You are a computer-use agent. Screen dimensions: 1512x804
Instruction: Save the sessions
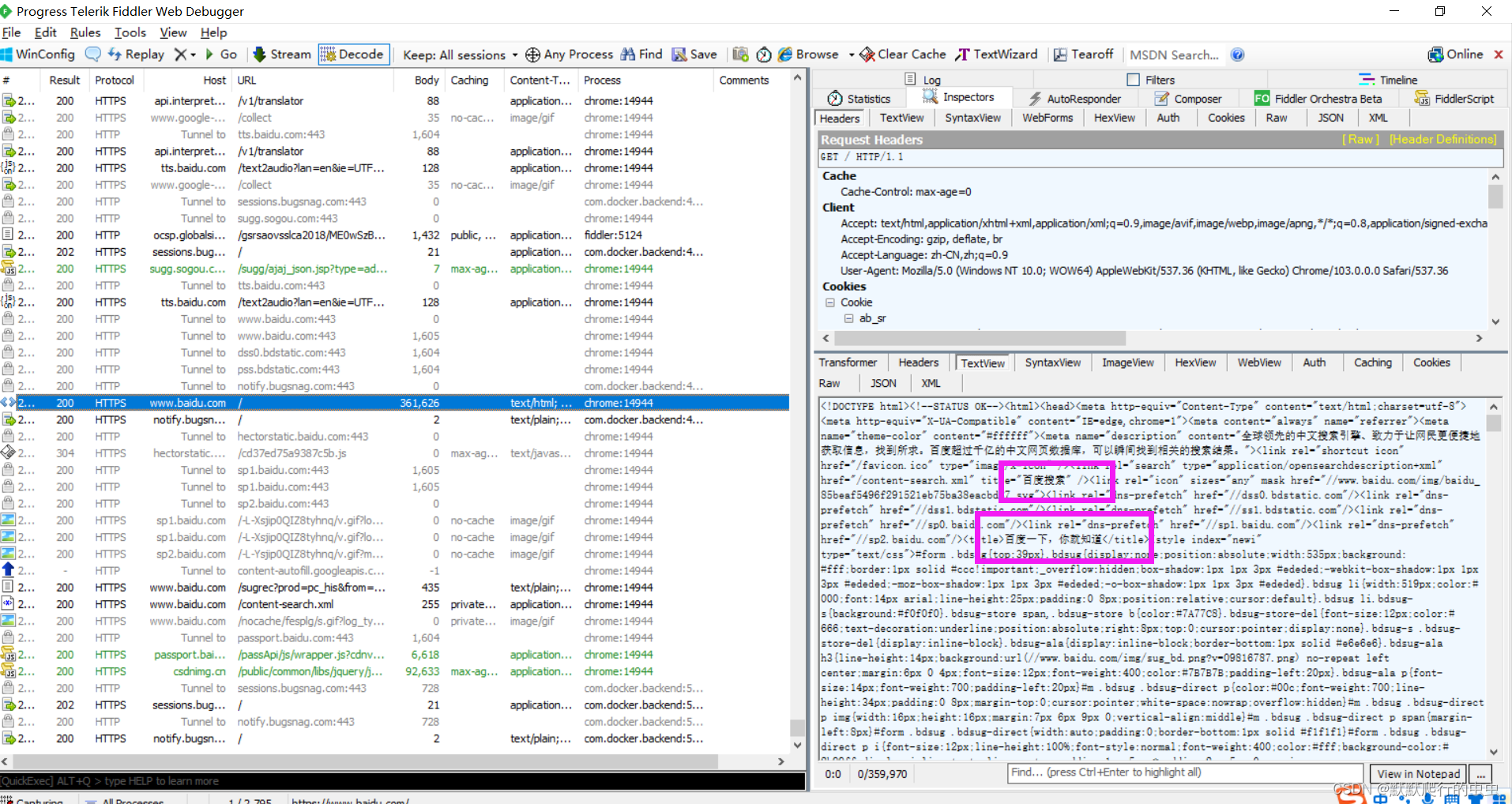[694, 54]
